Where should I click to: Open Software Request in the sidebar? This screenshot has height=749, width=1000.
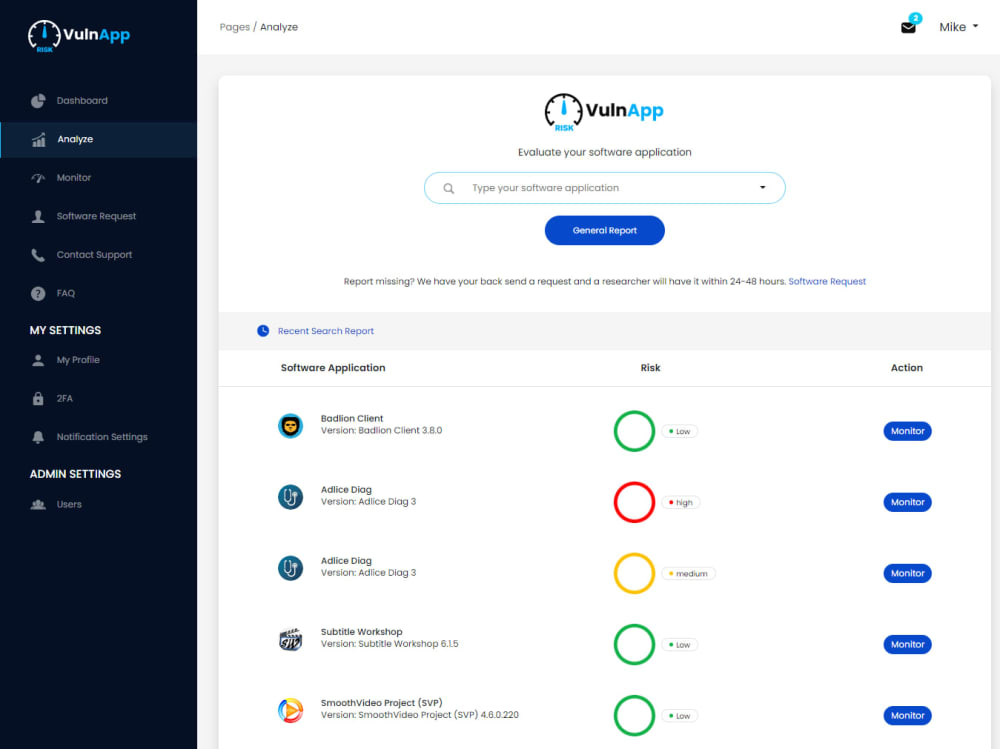pos(98,216)
